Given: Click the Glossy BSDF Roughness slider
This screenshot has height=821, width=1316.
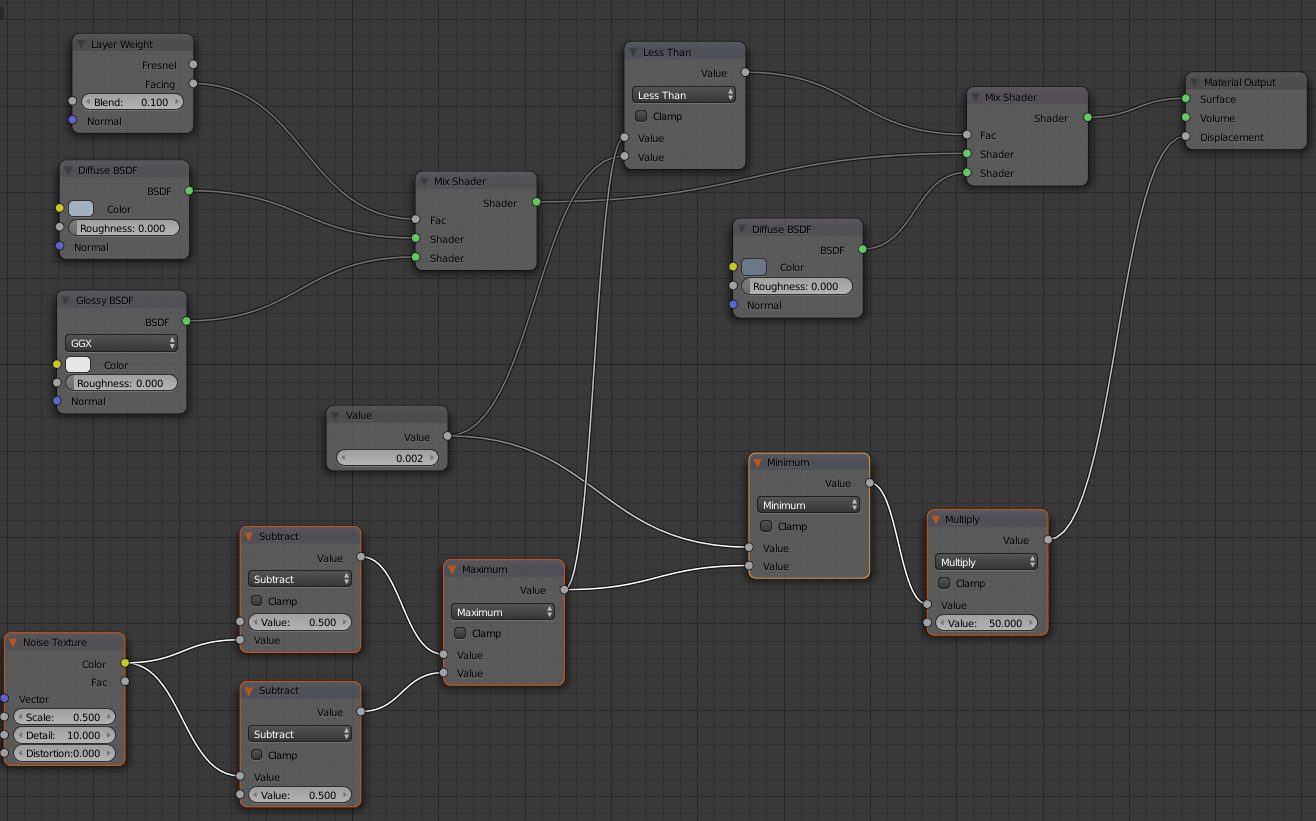Looking at the screenshot, I should pos(121,383).
